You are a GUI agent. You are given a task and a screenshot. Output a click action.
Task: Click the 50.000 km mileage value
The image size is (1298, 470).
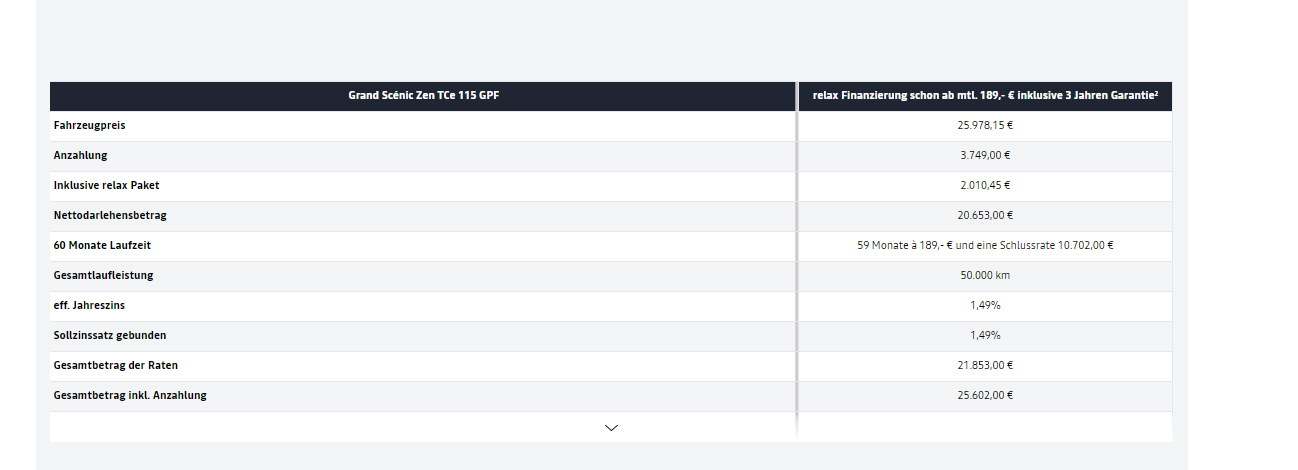click(x=985, y=276)
